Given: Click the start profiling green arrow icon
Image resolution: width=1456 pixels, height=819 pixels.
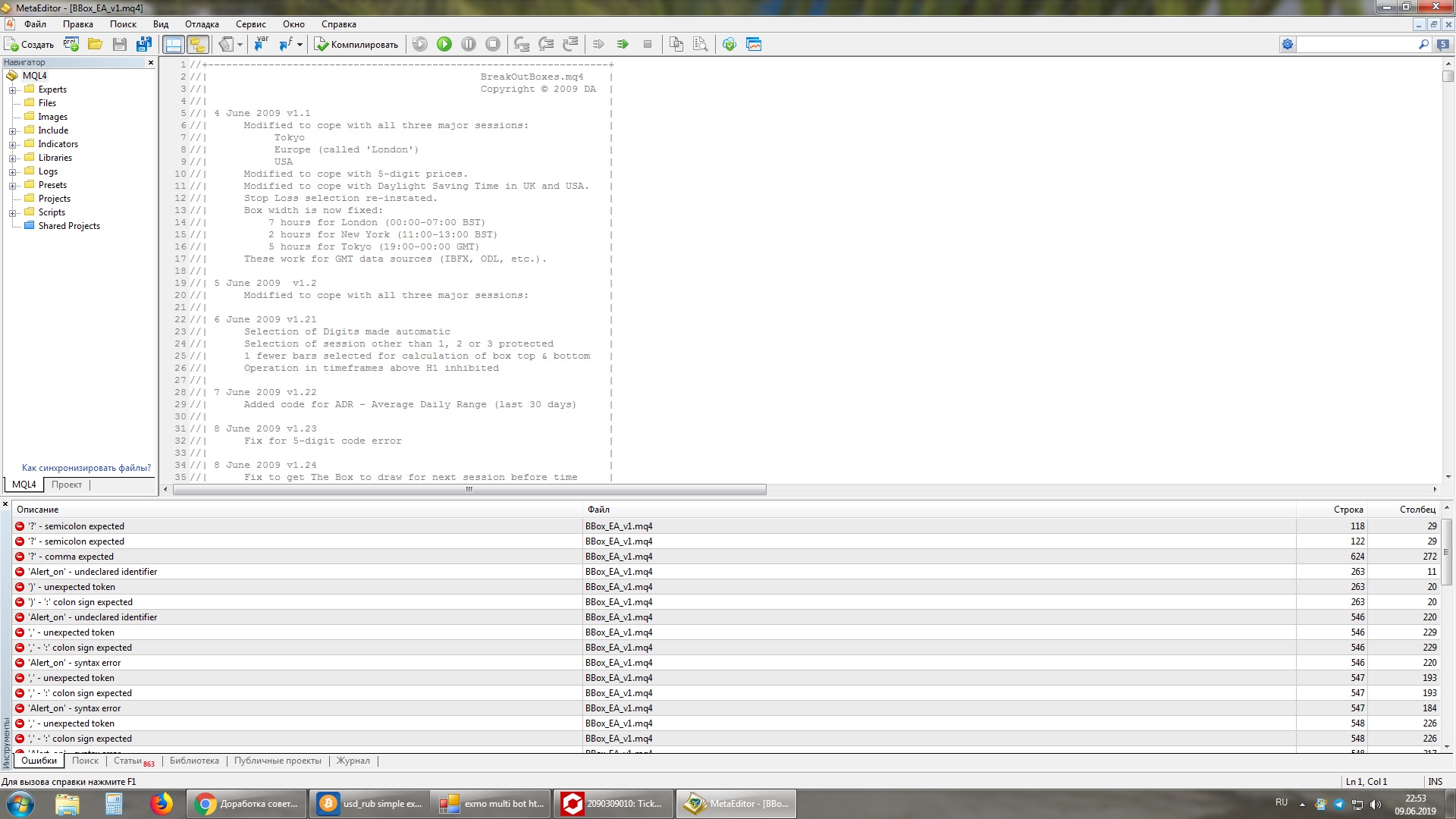Looking at the screenshot, I should [623, 44].
